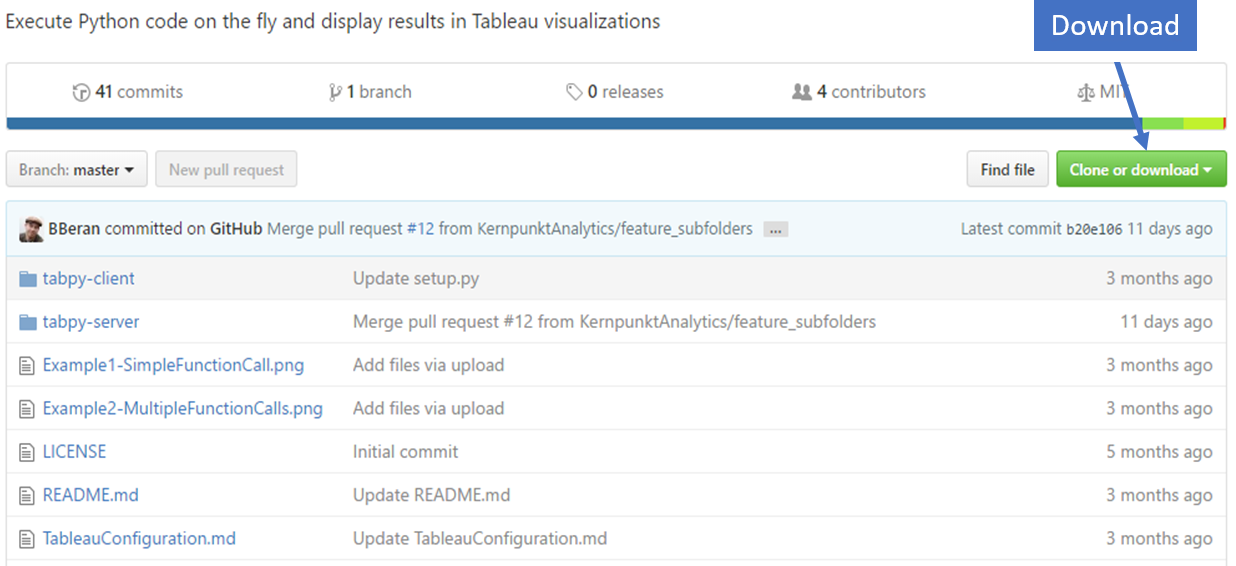
Task: Open the 4 contributors link
Action: 859,92
